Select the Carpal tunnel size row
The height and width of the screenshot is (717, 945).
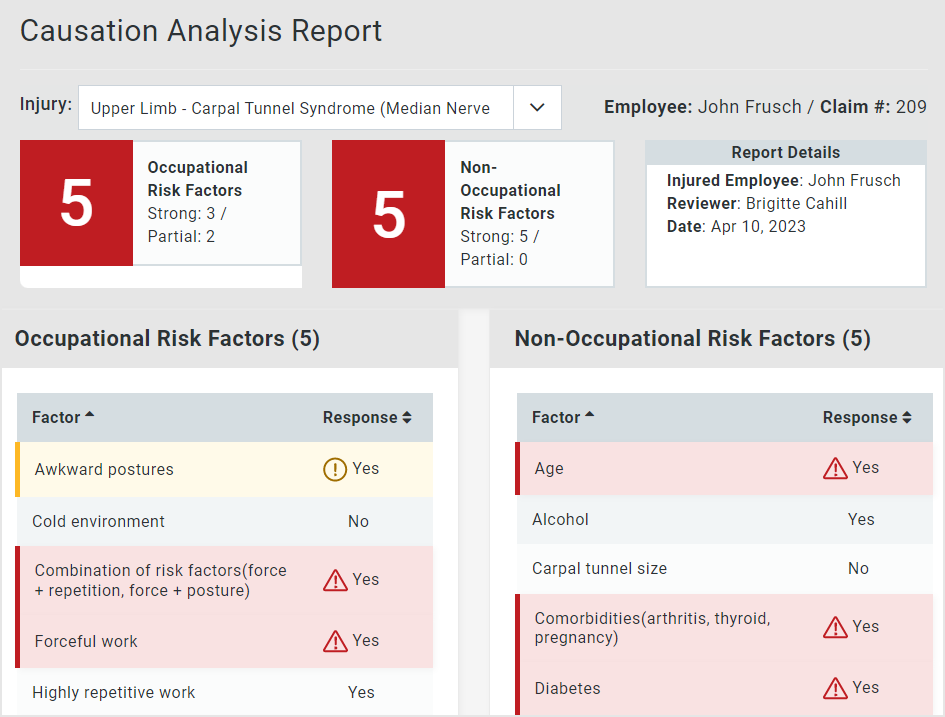(x=725, y=568)
